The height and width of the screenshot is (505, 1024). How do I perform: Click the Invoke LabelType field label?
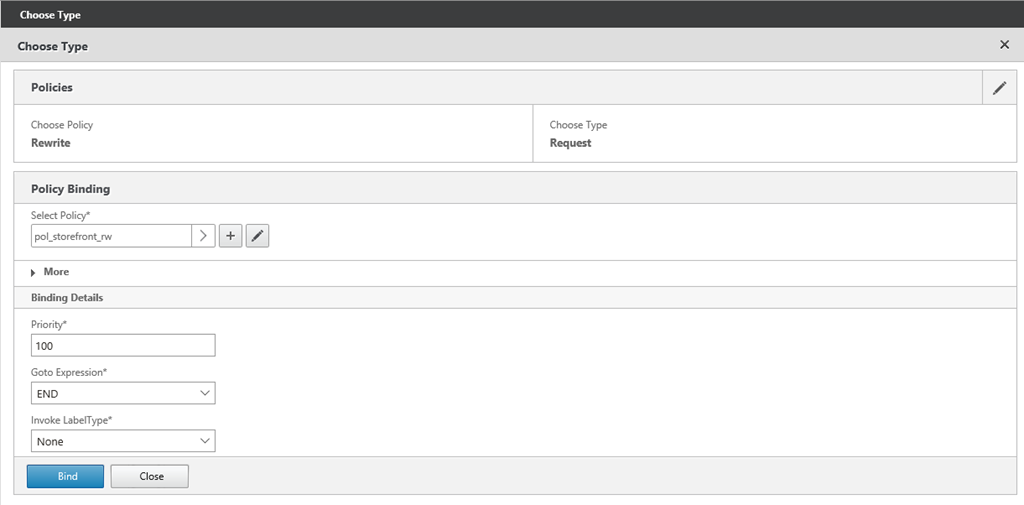(72, 420)
